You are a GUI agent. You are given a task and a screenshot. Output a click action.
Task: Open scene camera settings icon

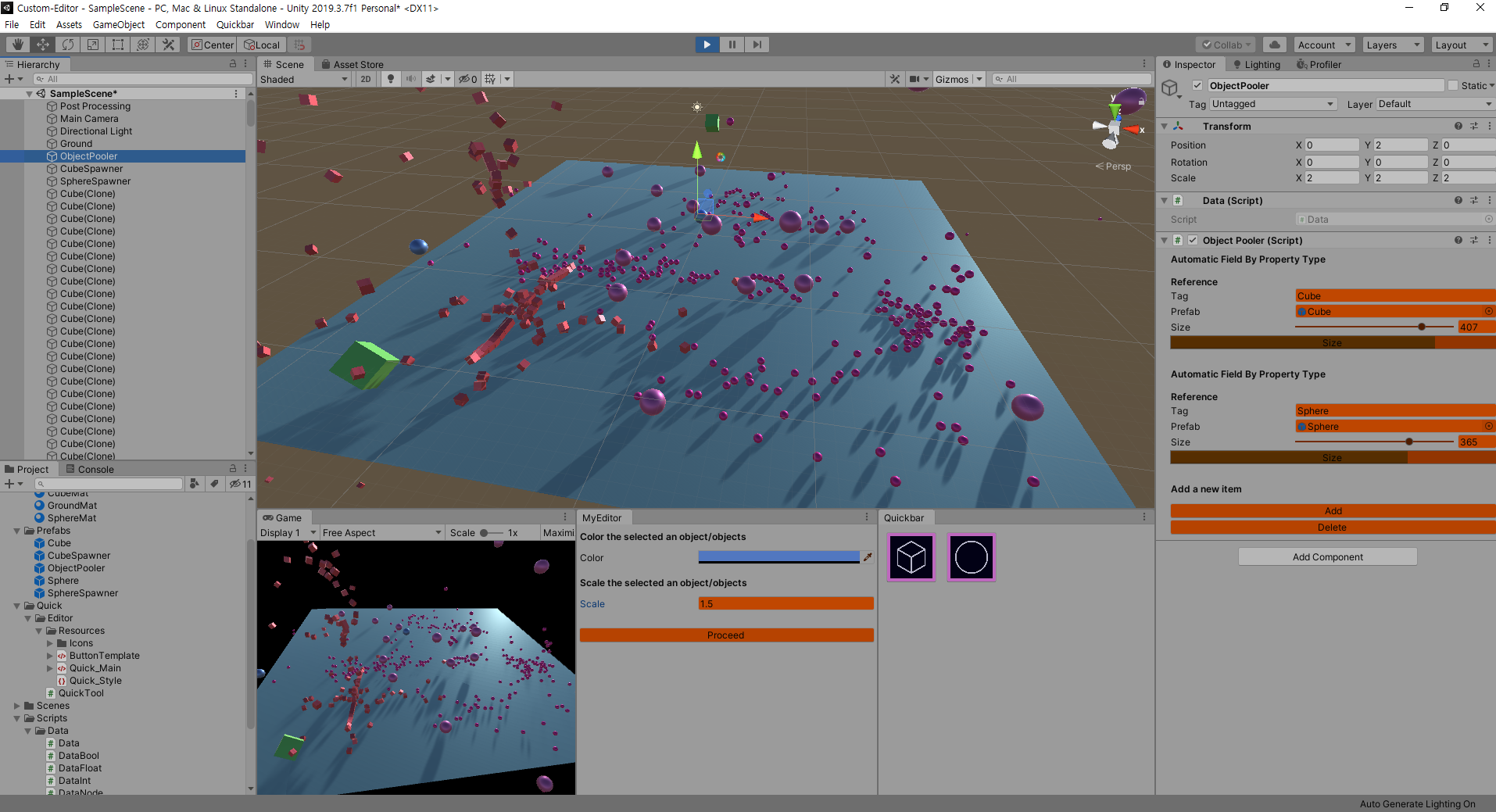click(x=914, y=79)
